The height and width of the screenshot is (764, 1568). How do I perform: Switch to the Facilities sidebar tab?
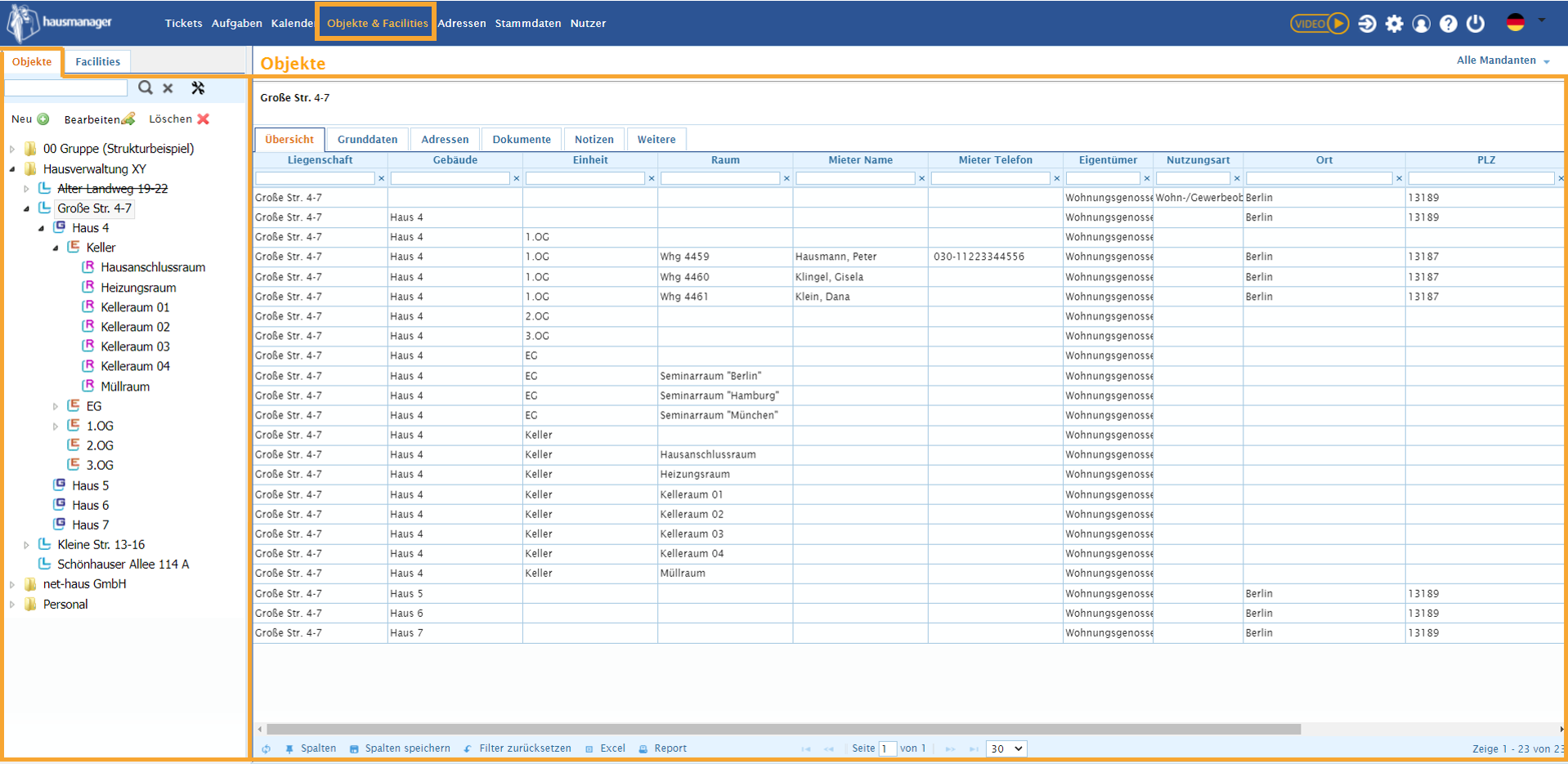(x=97, y=61)
